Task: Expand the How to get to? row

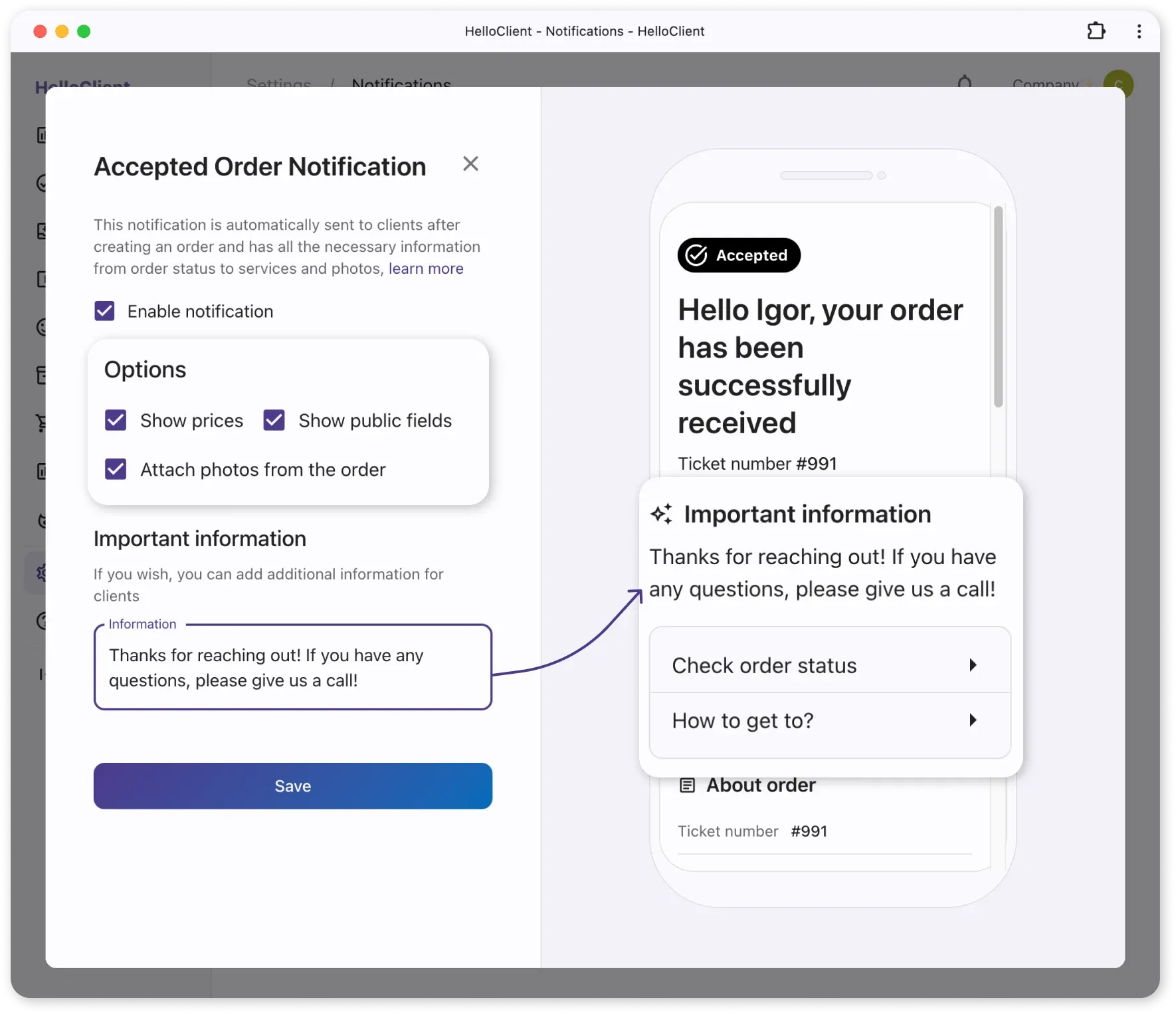Action: tap(829, 721)
